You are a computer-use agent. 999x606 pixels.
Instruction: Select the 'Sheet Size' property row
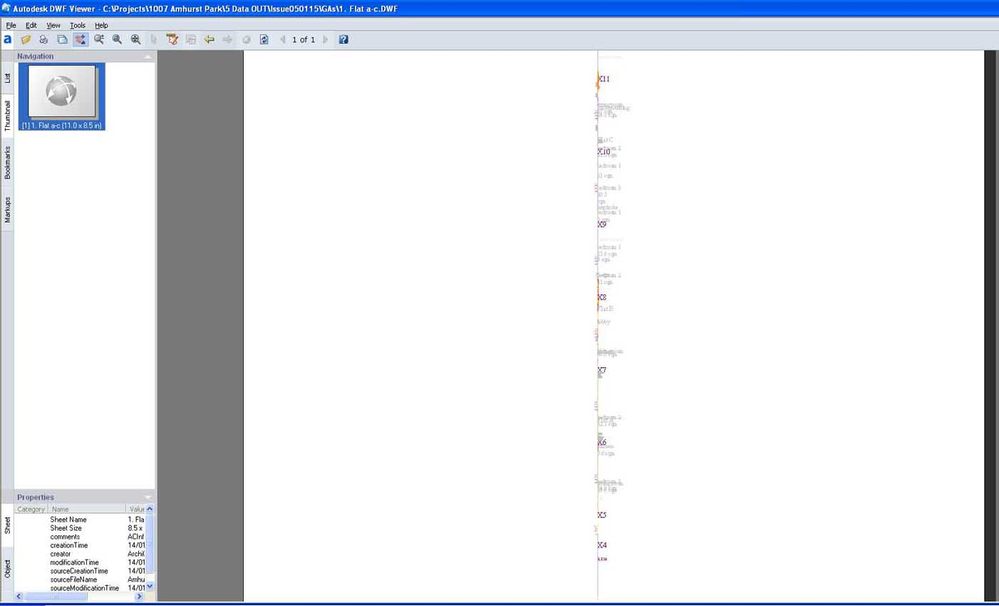click(80, 528)
